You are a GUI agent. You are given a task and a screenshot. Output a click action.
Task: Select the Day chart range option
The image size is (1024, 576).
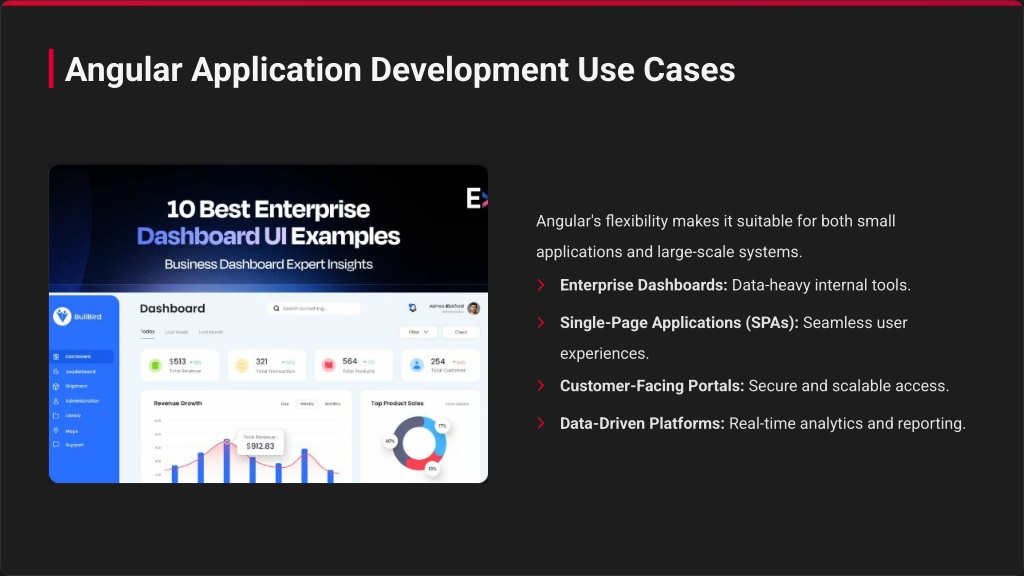[x=285, y=404]
